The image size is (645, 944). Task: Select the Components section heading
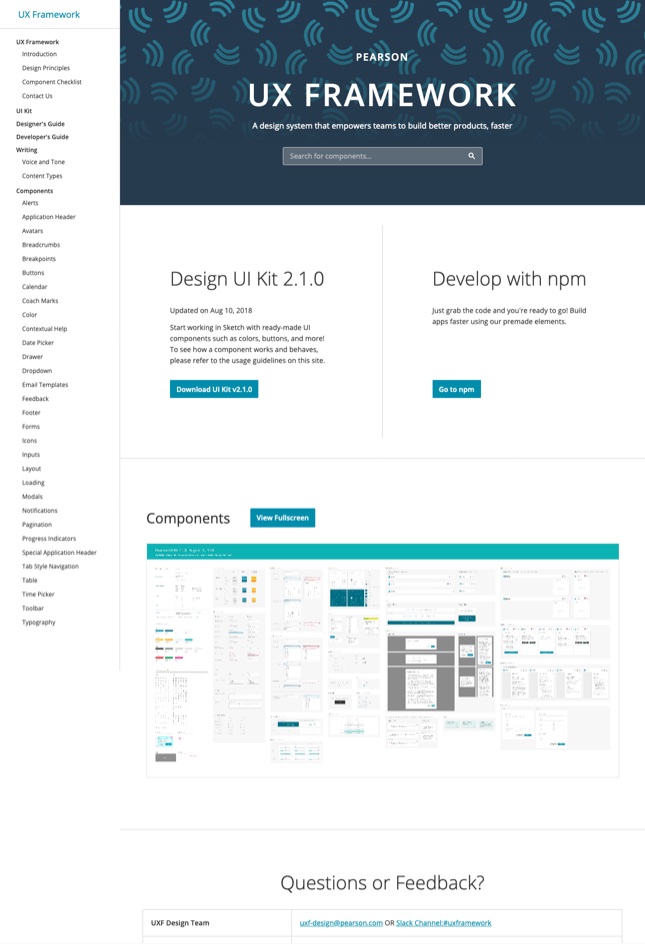[34, 191]
